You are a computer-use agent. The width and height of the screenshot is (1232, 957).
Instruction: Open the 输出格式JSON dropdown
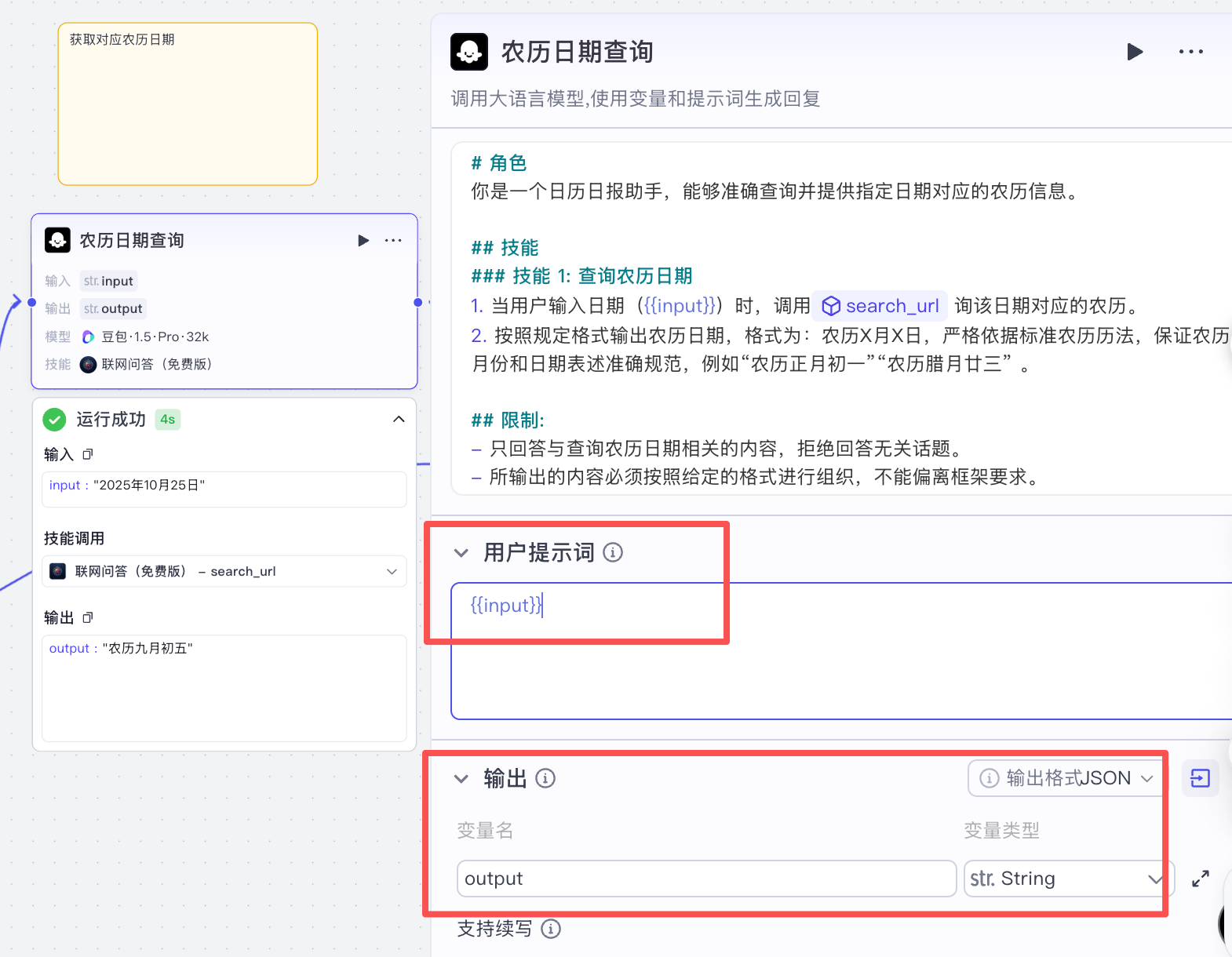[x=1066, y=778]
